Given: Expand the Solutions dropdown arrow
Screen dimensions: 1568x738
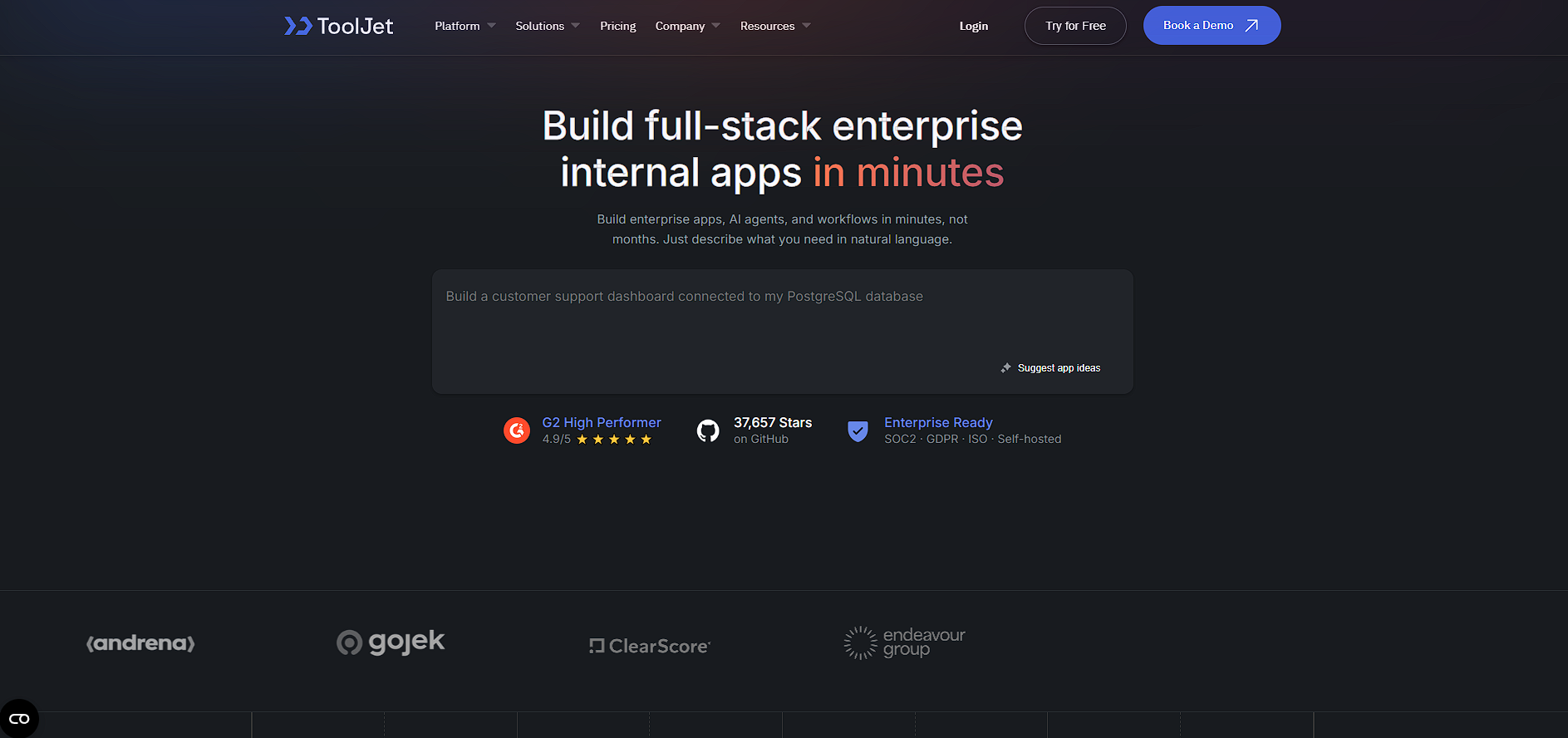Looking at the screenshot, I should [x=575, y=26].
